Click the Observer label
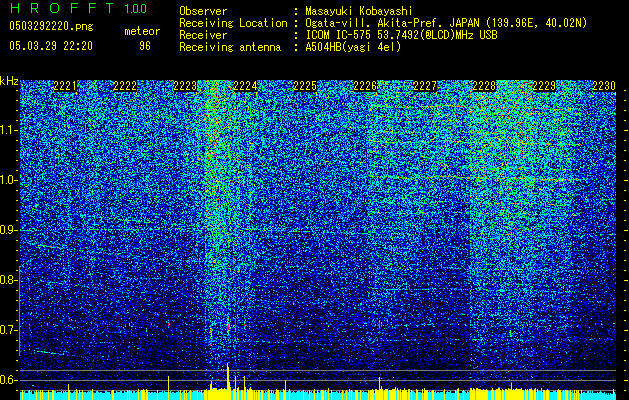Image resolution: width=629 pixels, height=400 pixels. pyautogui.click(x=203, y=11)
